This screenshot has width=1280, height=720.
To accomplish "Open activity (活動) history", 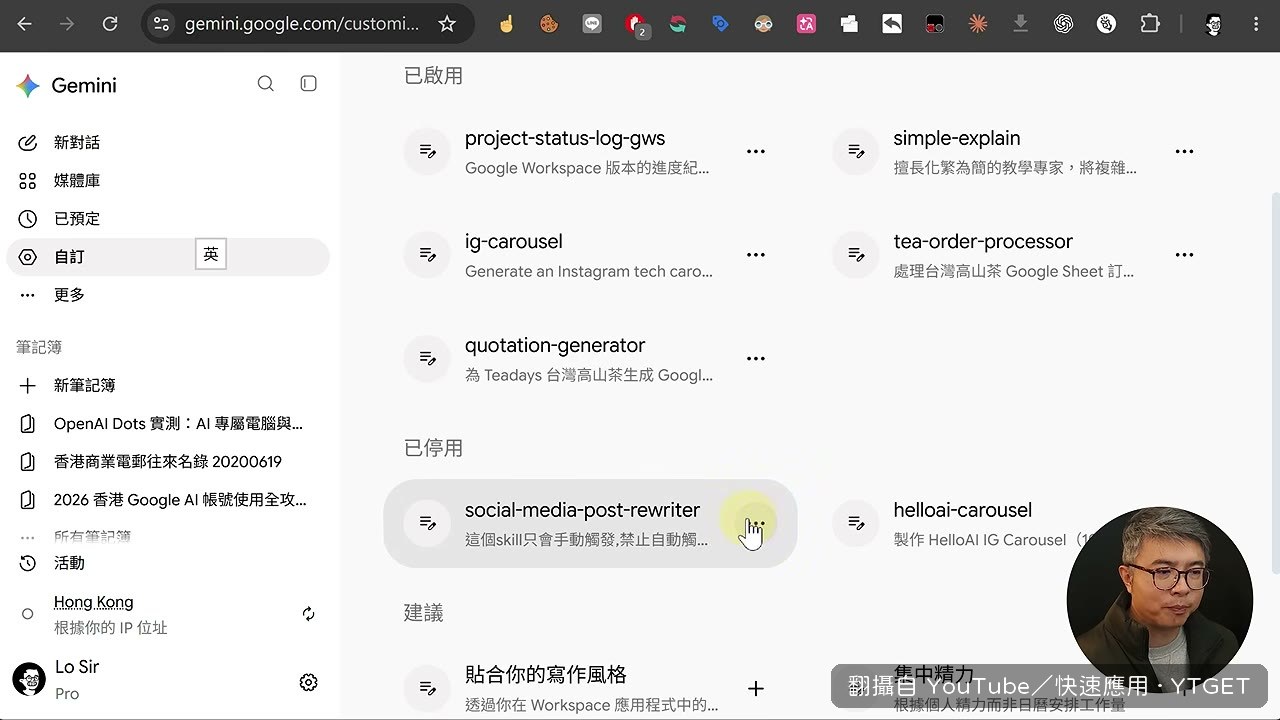I will point(168,563).
